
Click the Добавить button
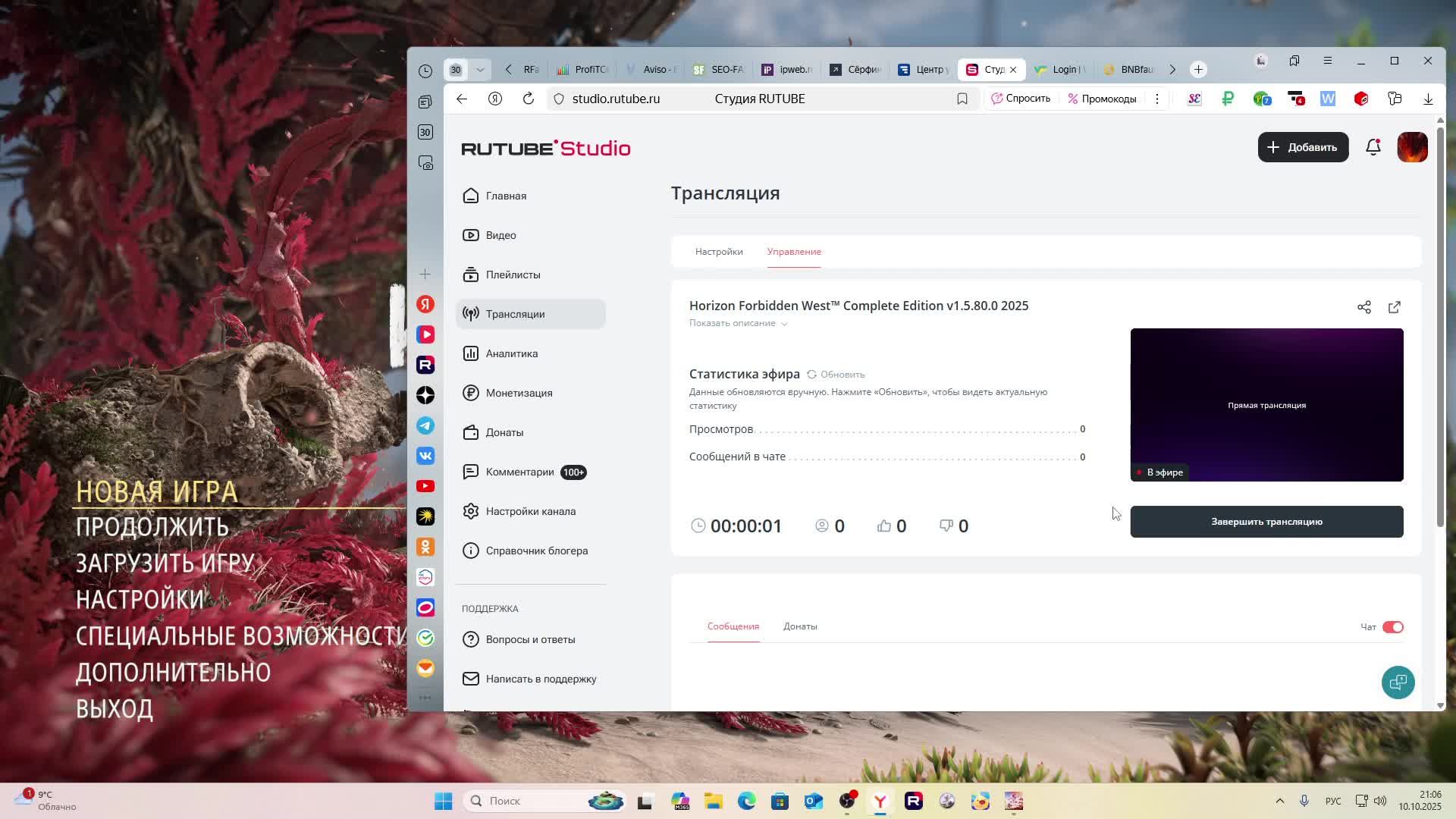pos(1302,147)
